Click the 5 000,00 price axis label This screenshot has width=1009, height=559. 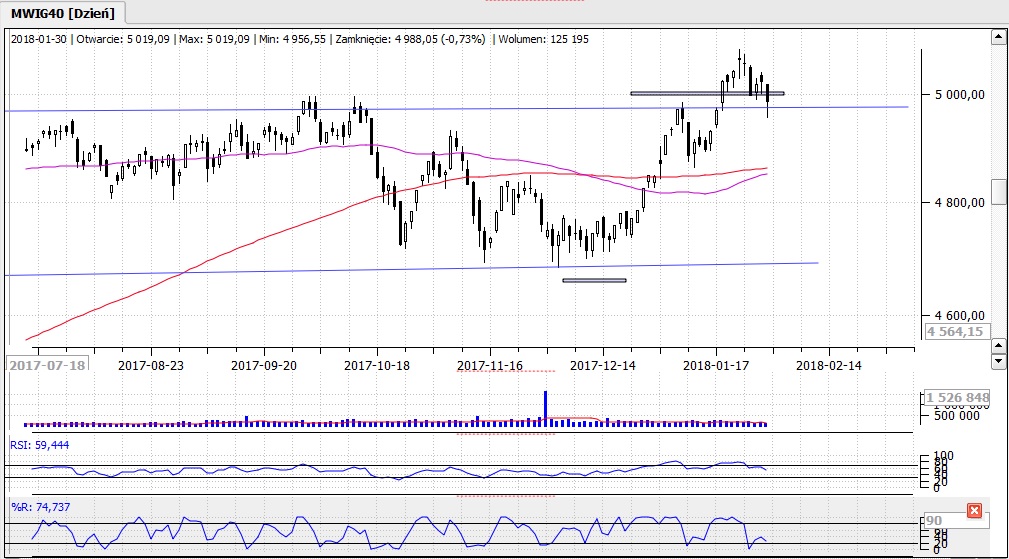click(959, 95)
